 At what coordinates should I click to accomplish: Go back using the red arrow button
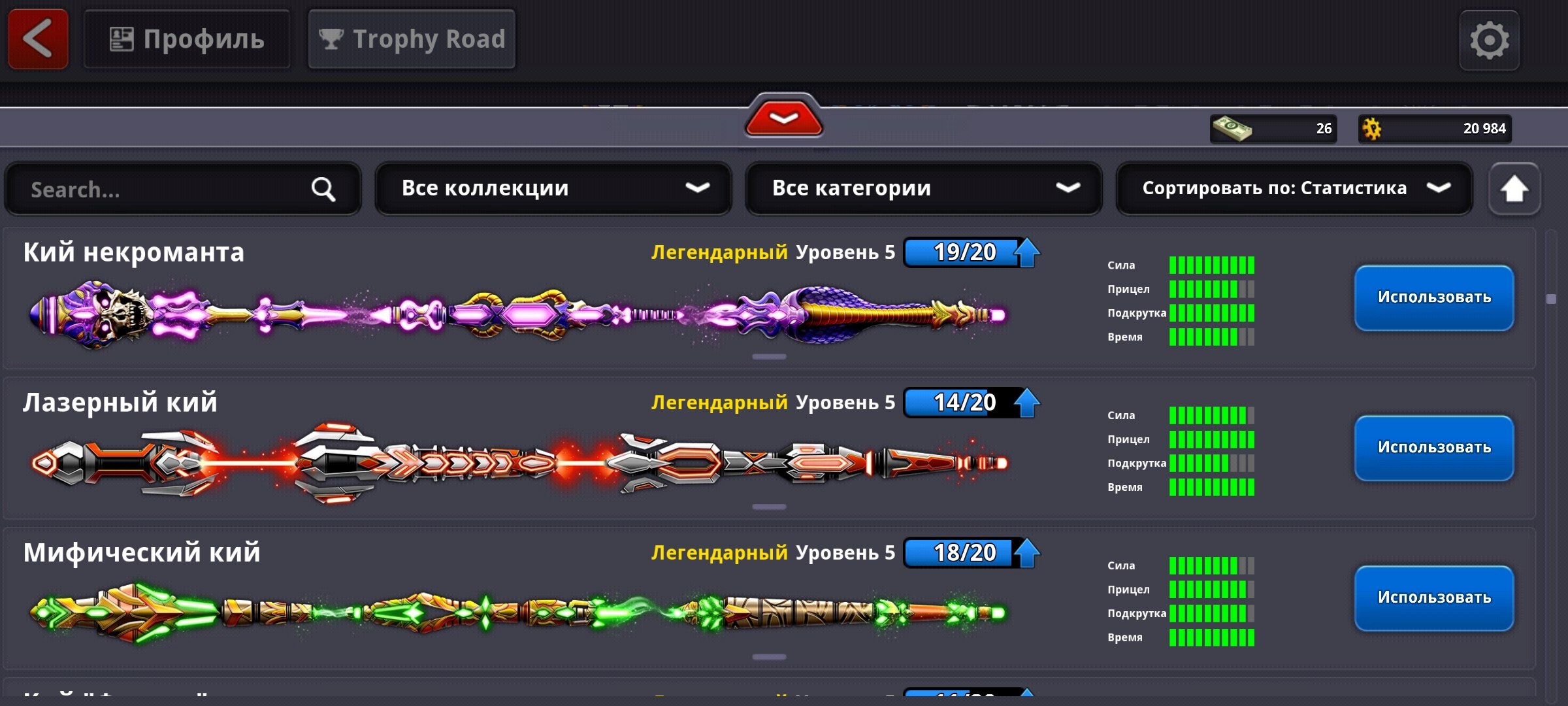(x=38, y=39)
